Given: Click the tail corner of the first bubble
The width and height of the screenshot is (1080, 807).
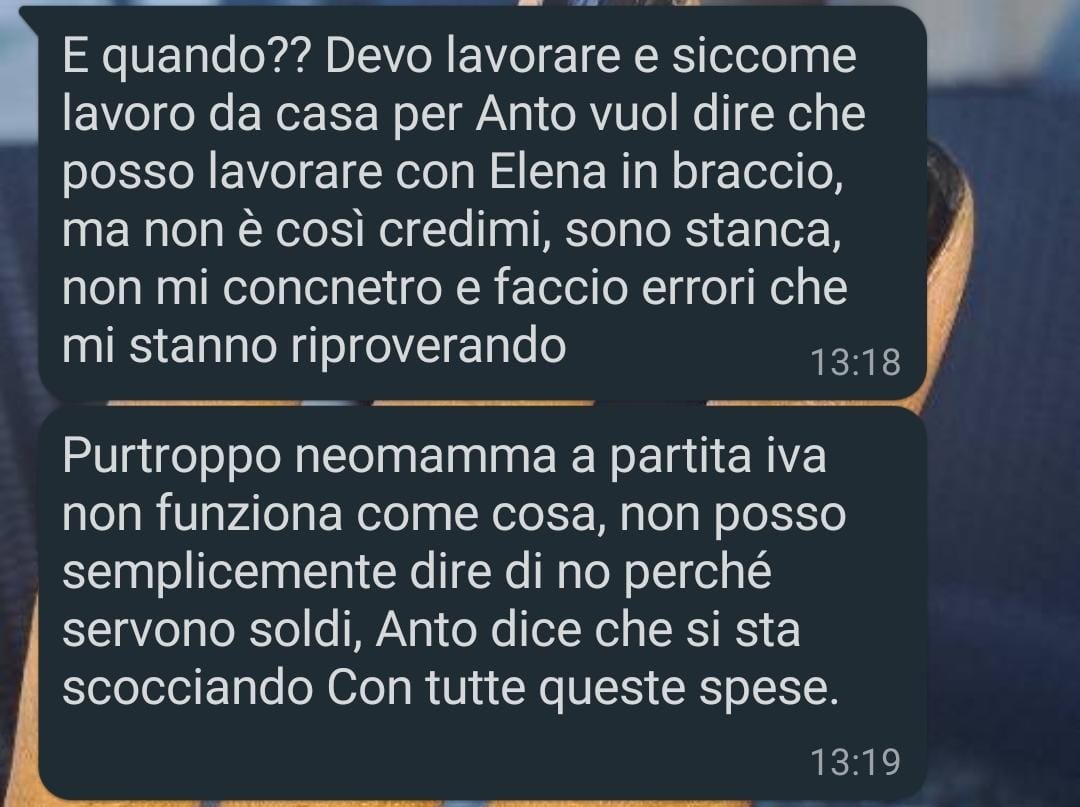Looking at the screenshot, I should pos(31,17).
